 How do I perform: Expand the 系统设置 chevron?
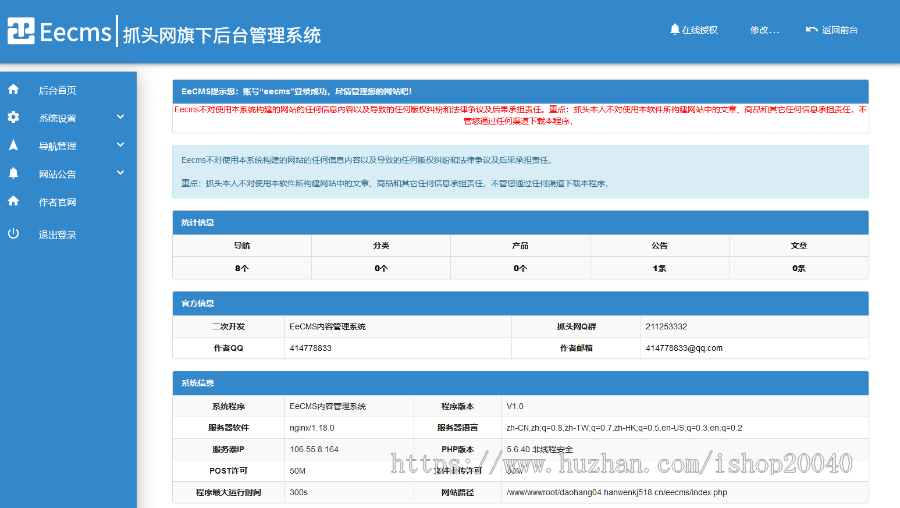click(121, 117)
